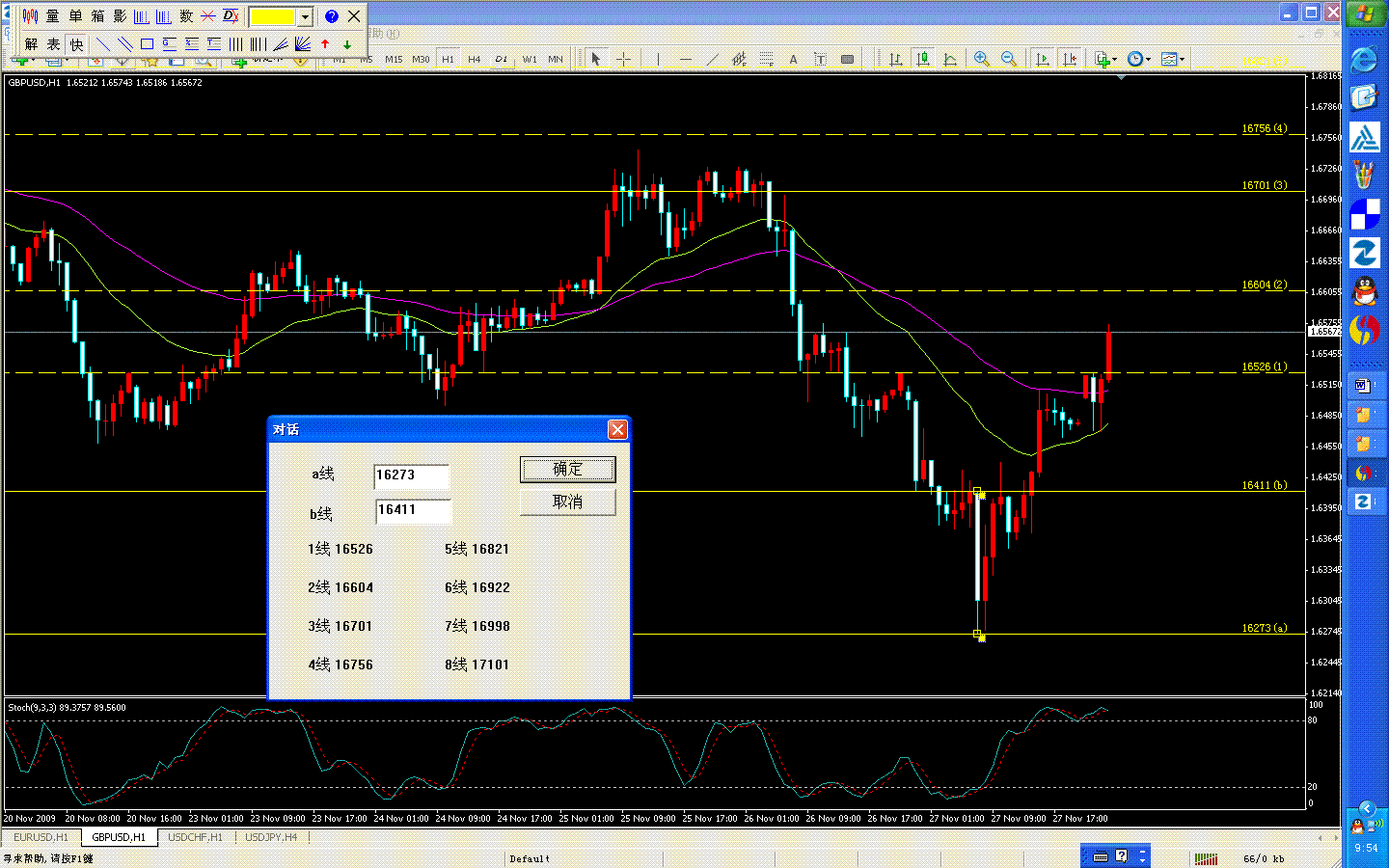Open the yellow color dropdown arrow
This screenshot has width=1389, height=868.
click(306, 16)
